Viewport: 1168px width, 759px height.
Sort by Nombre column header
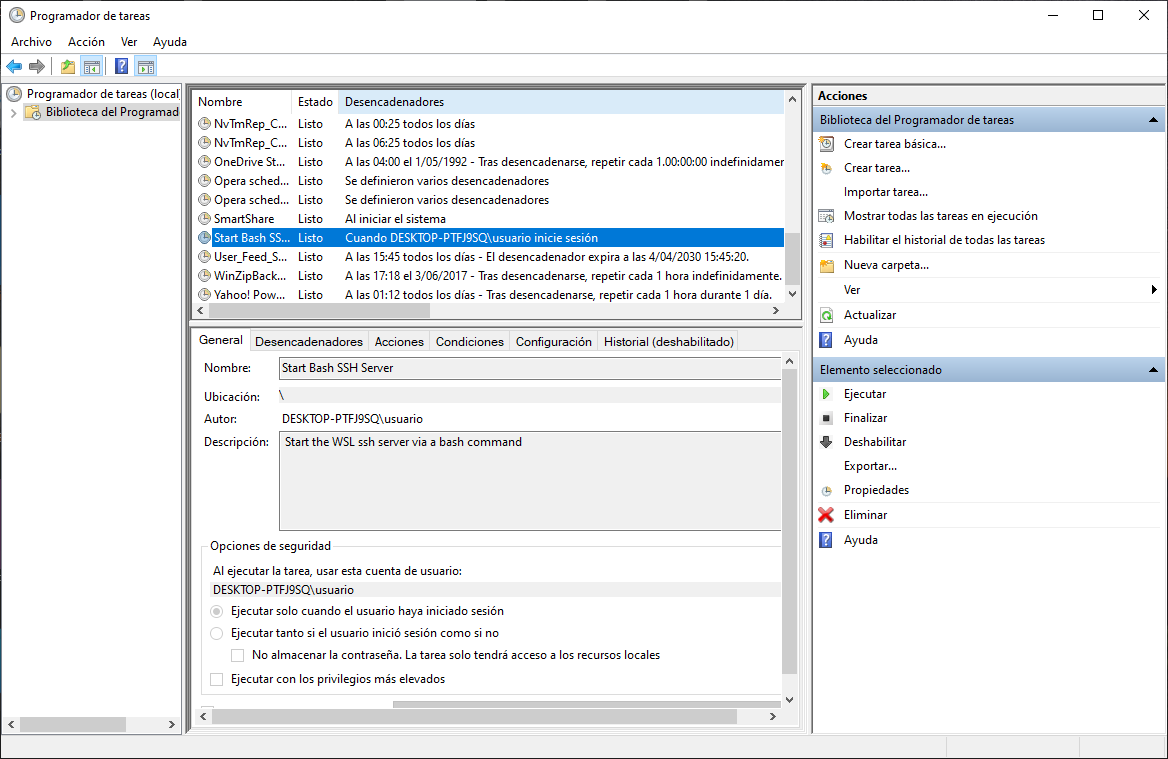coord(242,102)
